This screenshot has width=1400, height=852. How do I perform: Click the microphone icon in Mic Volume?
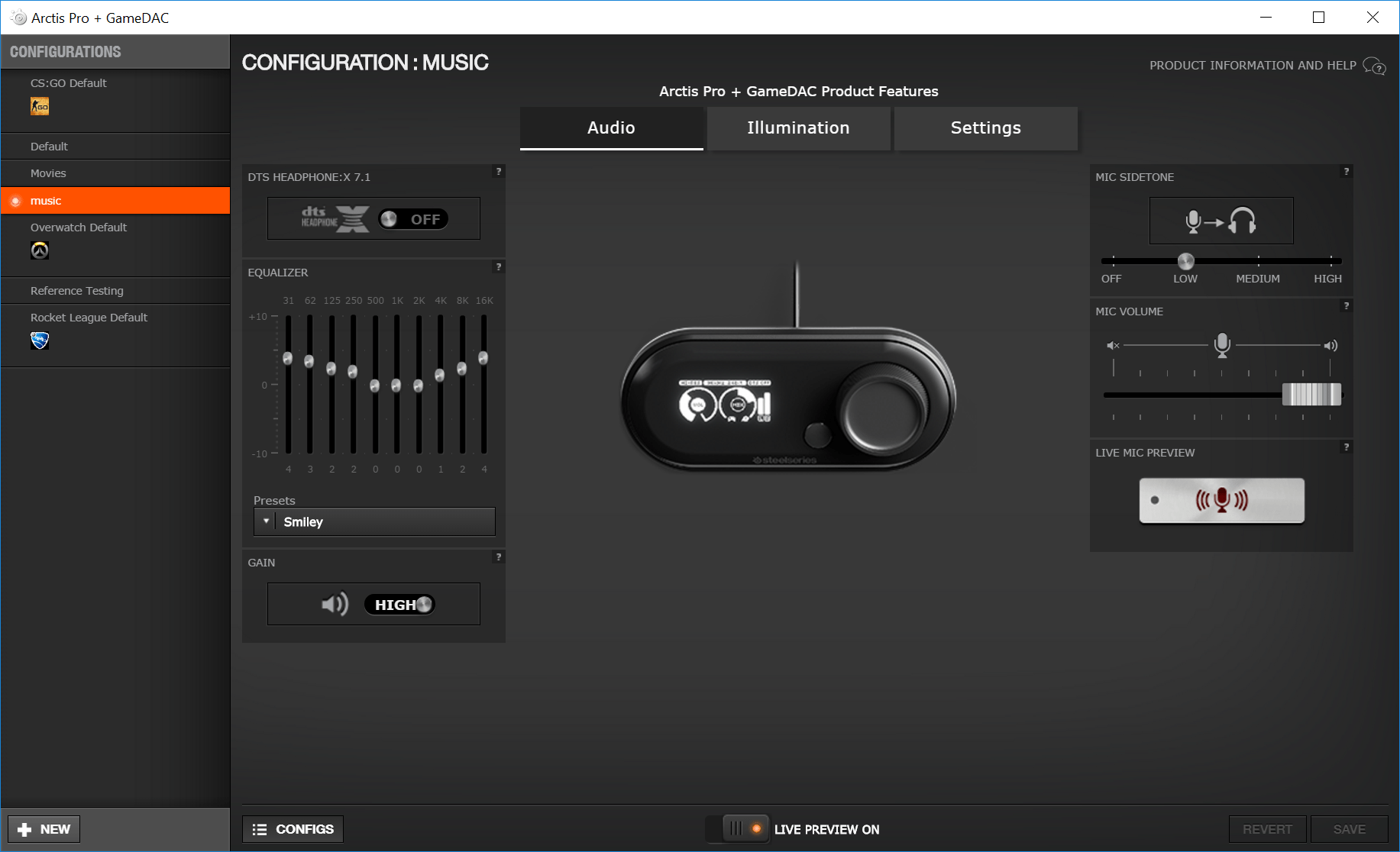click(x=1222, y=345)
